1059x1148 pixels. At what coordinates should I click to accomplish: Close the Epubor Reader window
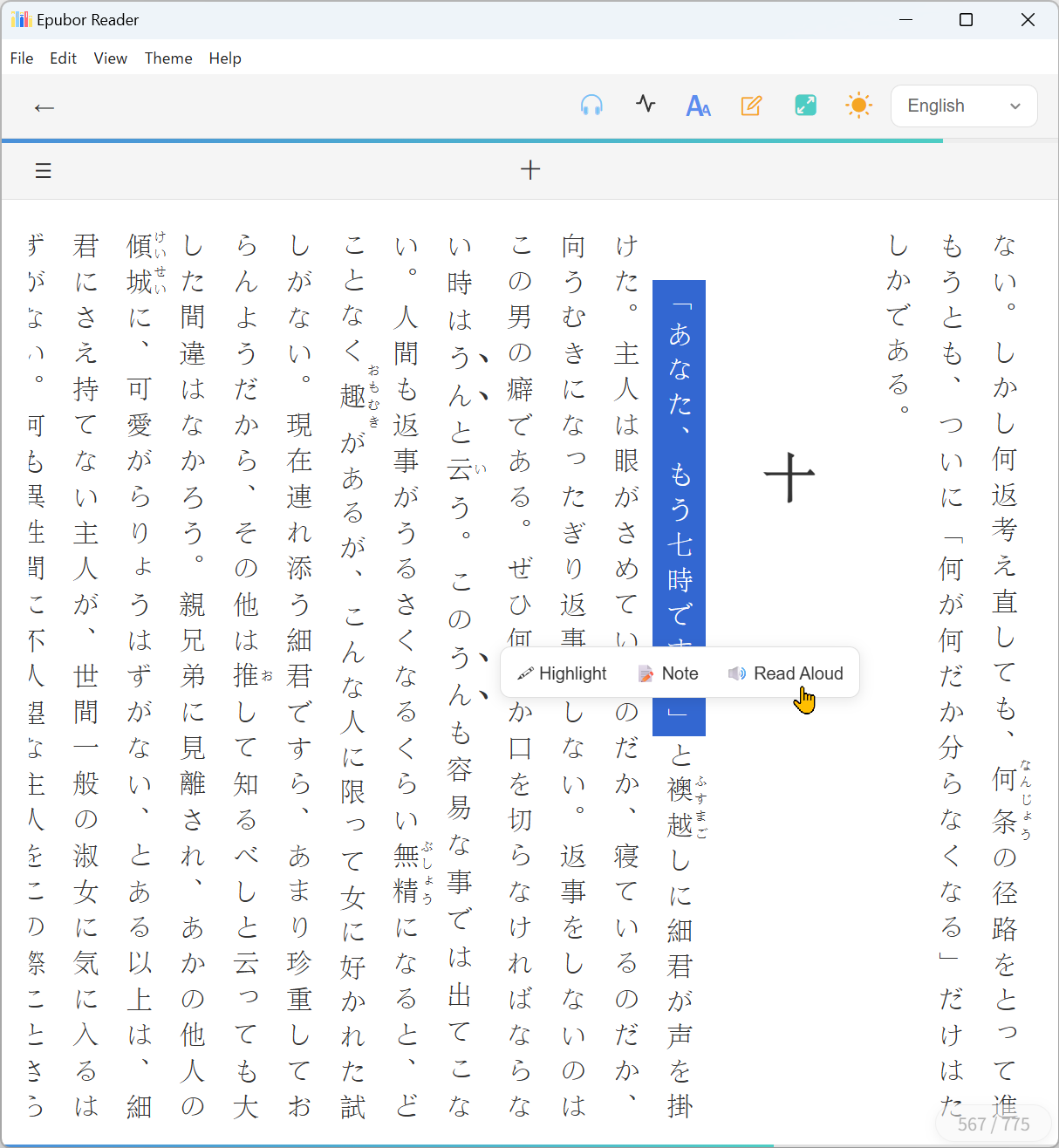[1028, 19]
